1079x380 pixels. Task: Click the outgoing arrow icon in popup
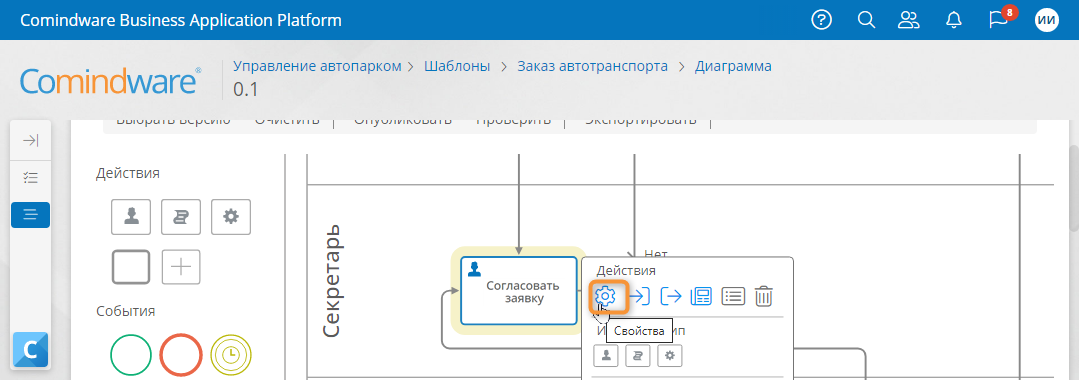[671, 297]
